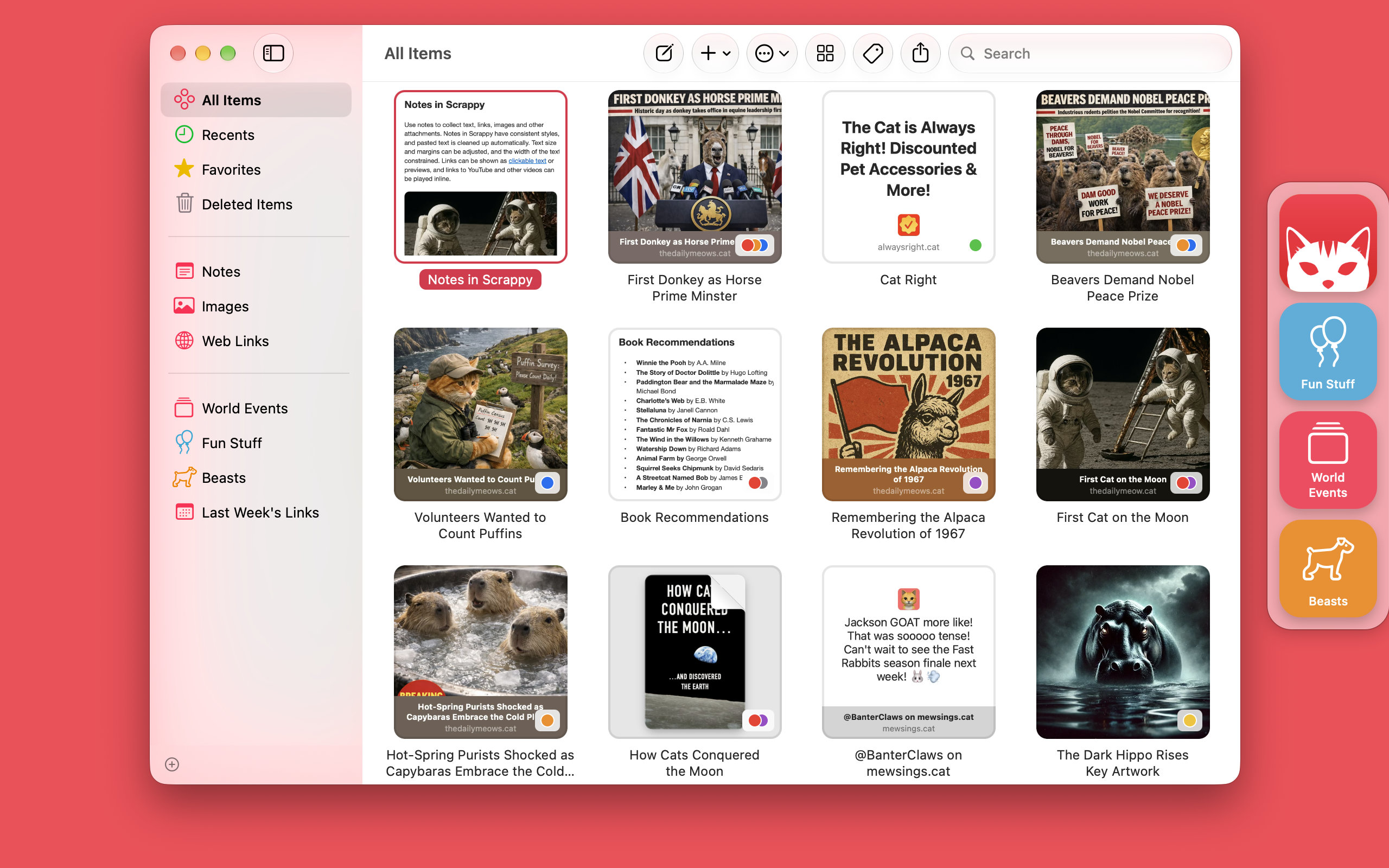Click the All Items flower icon

184,99
